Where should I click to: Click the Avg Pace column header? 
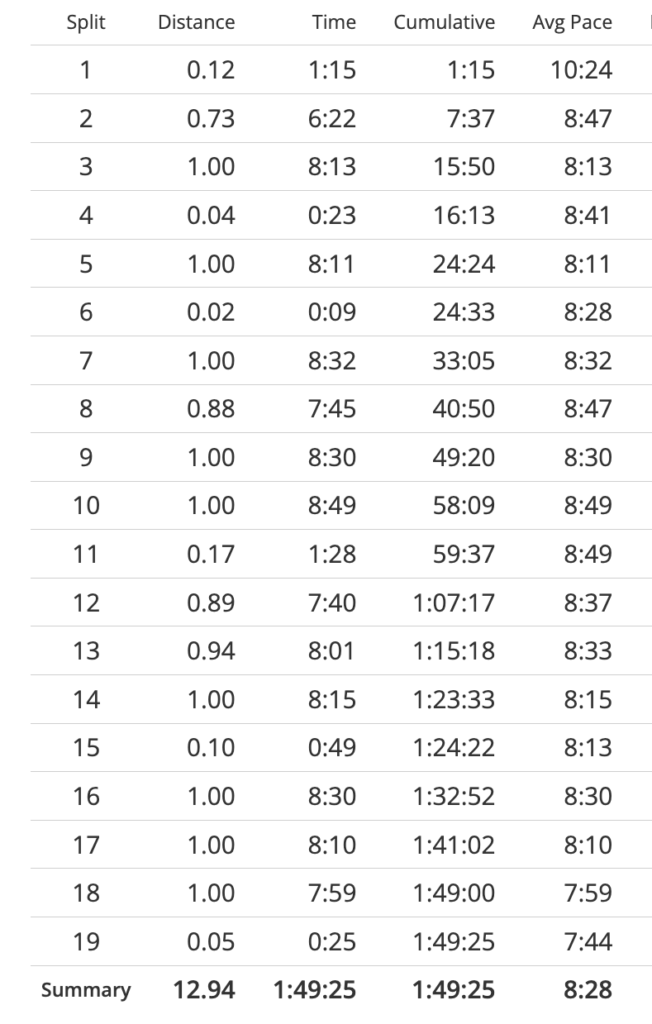pos(572,22)
